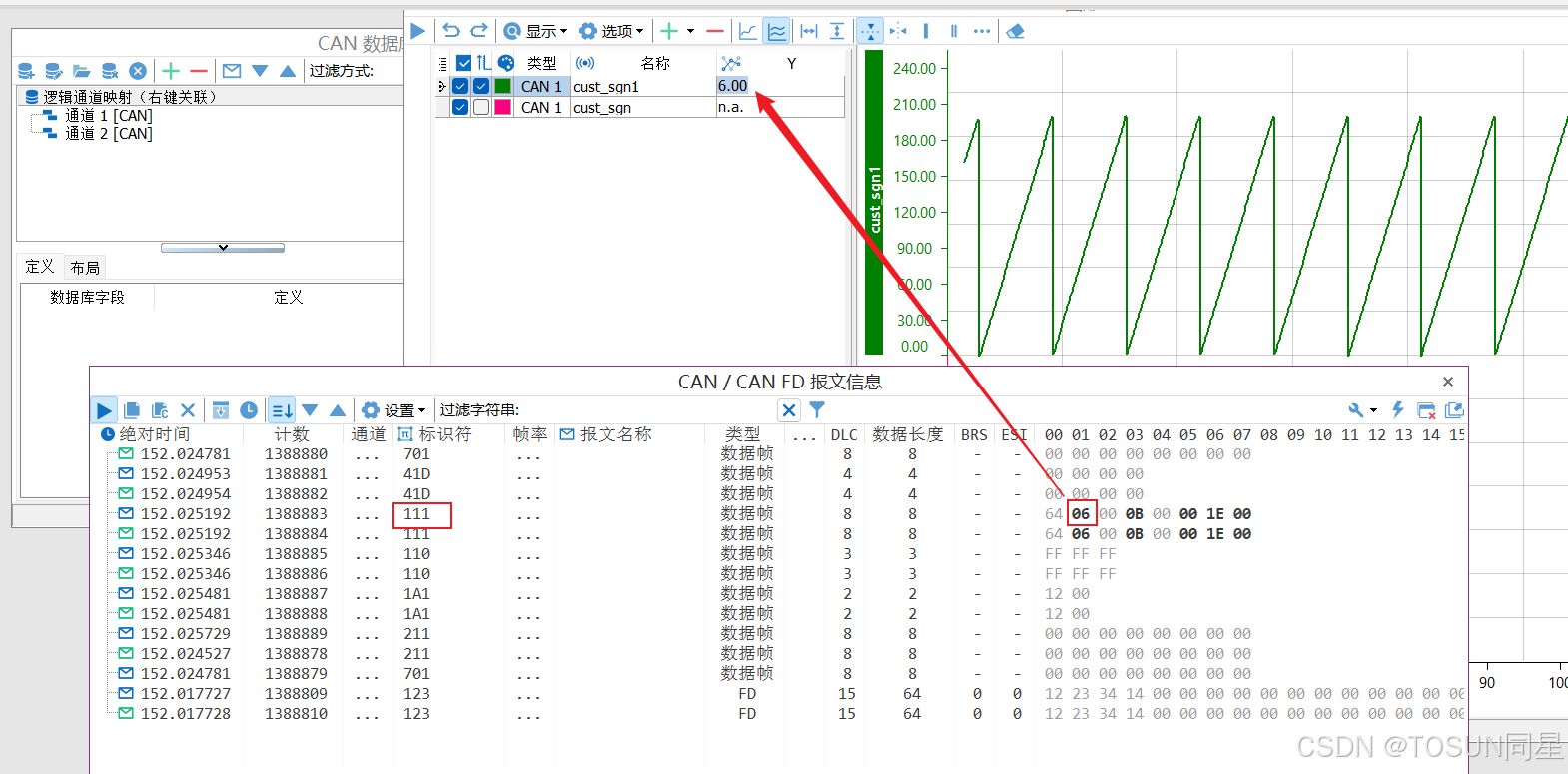Click the 过滤字符串 filter input field

pos(647,410)
